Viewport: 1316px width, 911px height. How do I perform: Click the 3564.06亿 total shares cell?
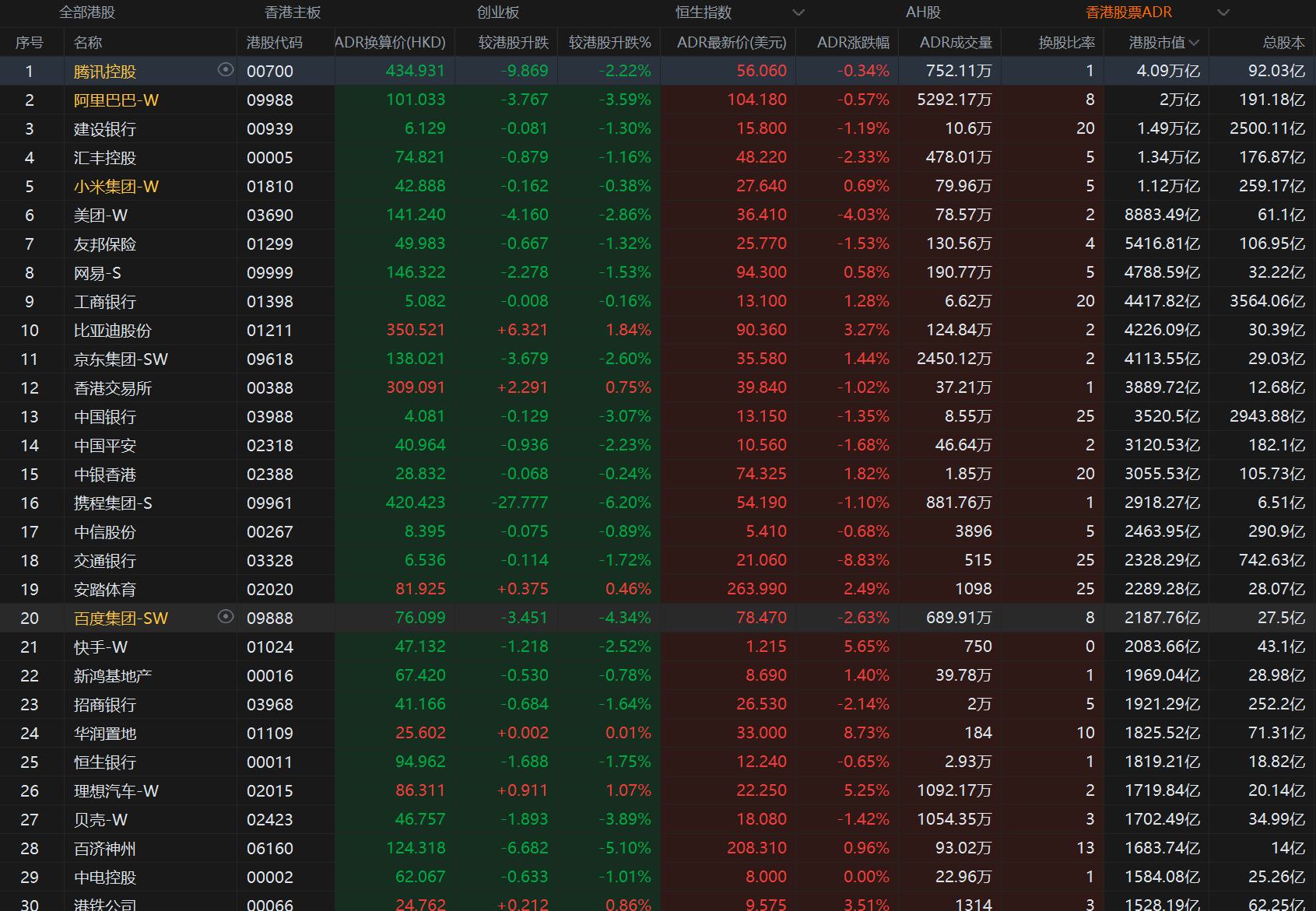[1267, 301]
